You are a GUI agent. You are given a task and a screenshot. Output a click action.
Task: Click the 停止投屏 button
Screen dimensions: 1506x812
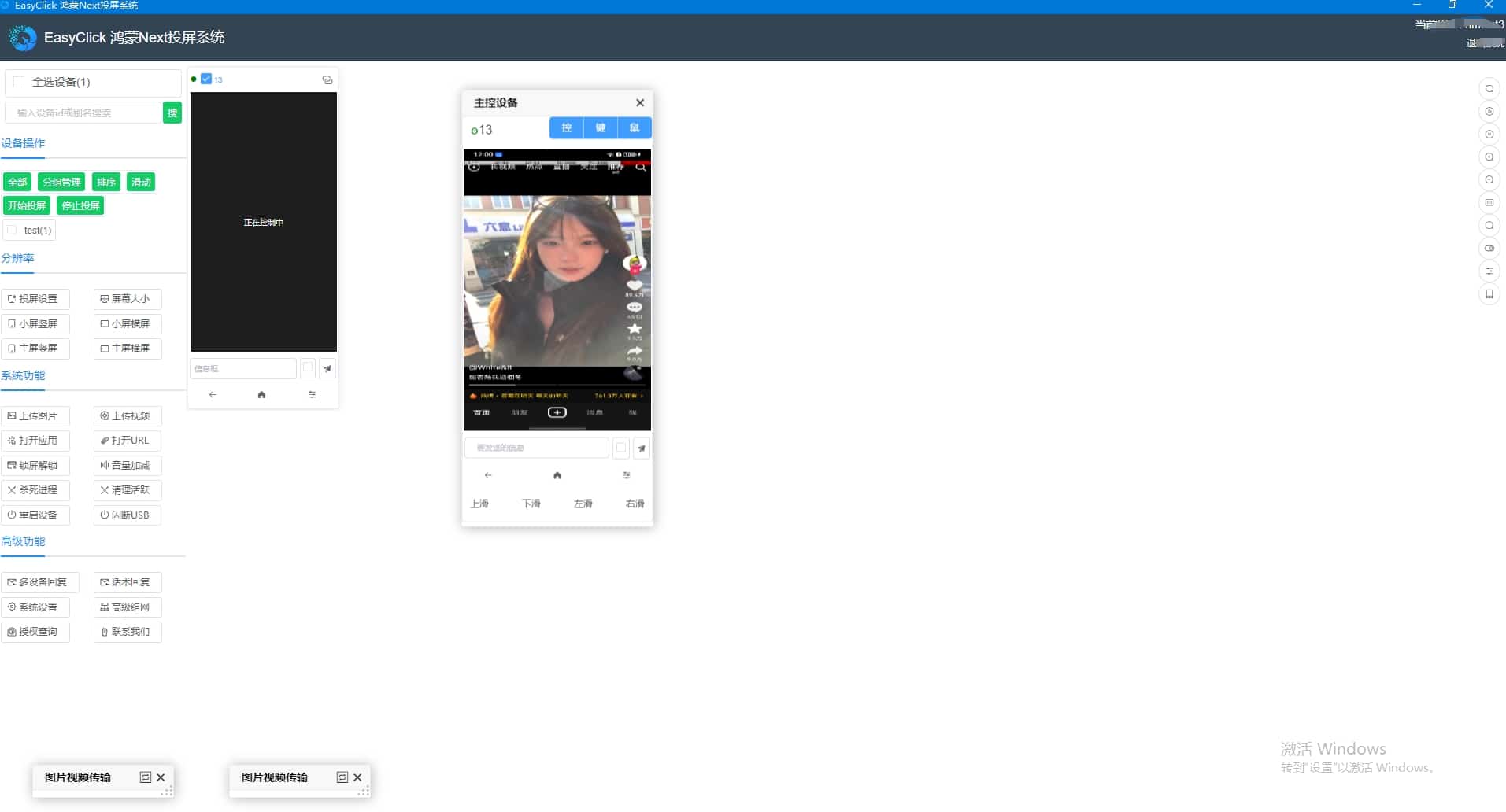[80, 206]
